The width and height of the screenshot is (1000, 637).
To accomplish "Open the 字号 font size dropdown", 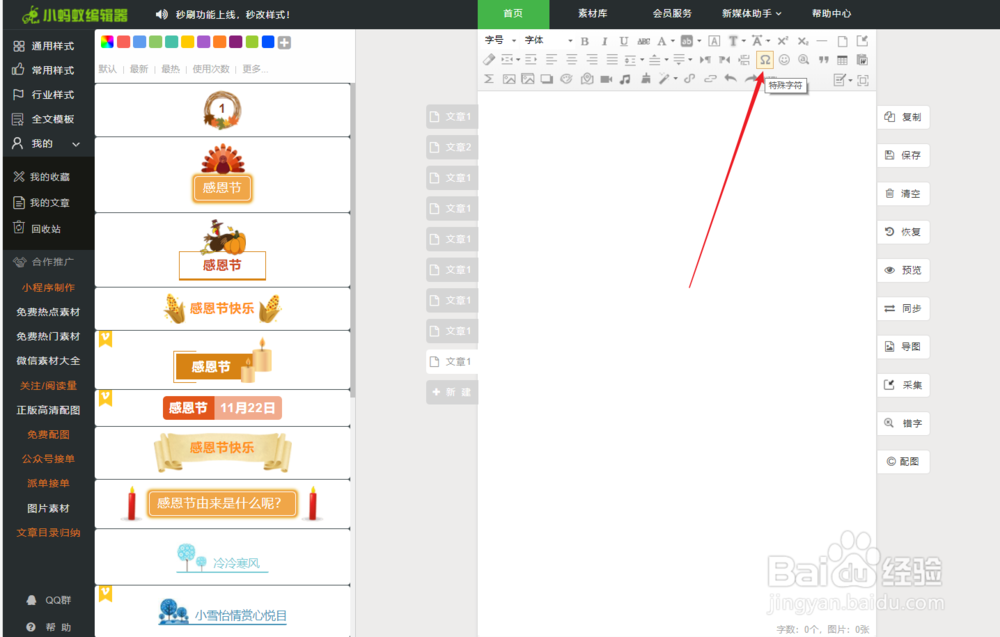I will coord(497,41).
